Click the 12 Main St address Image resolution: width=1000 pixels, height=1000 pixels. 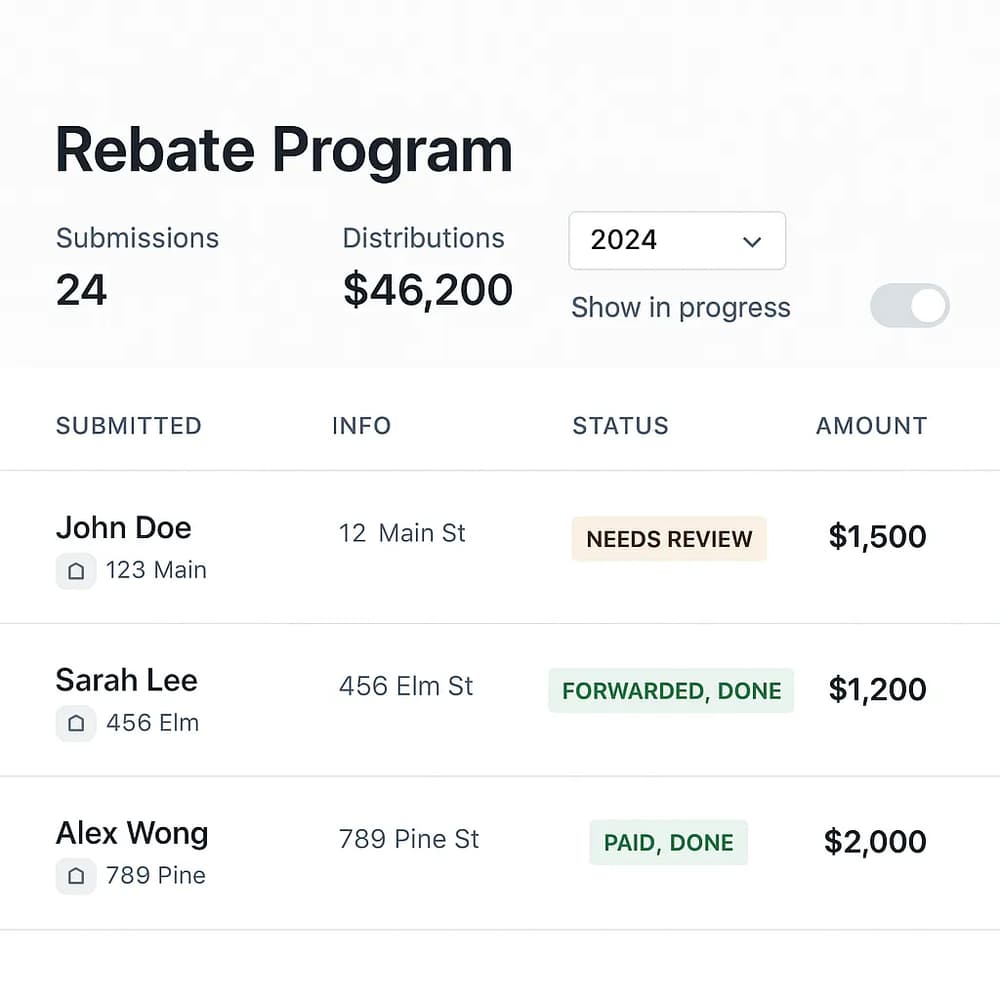click(x=401, y=533)
